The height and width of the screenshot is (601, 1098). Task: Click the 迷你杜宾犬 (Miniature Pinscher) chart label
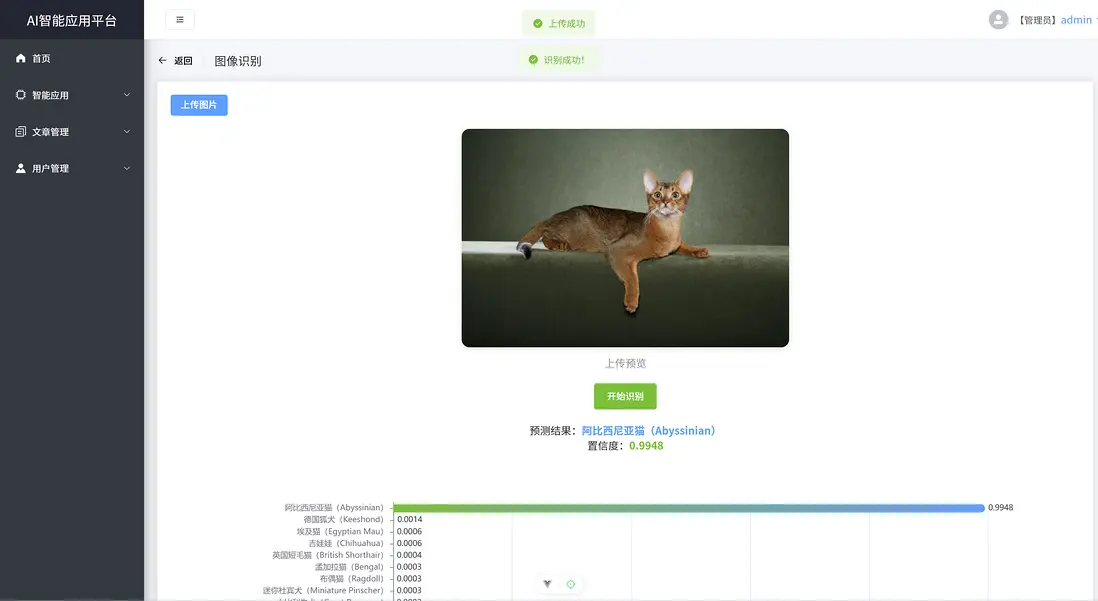pyautogui.click(x=324, y=590)
